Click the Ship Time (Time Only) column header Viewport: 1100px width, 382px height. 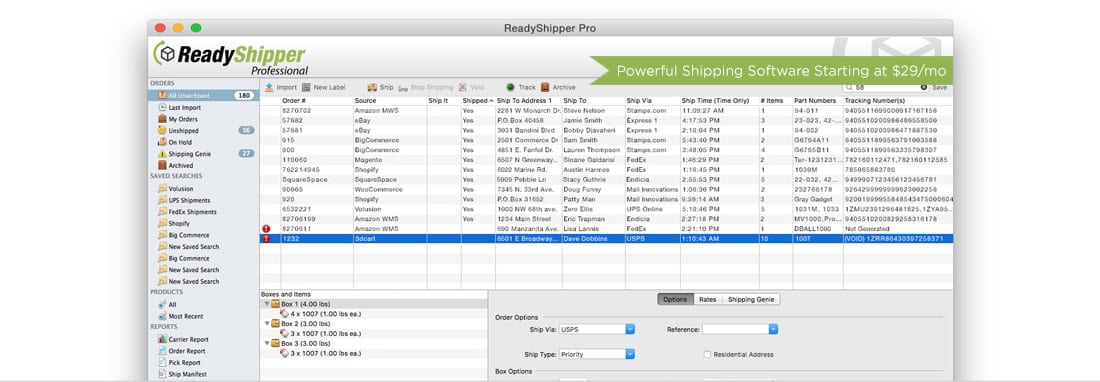point(719,101)
